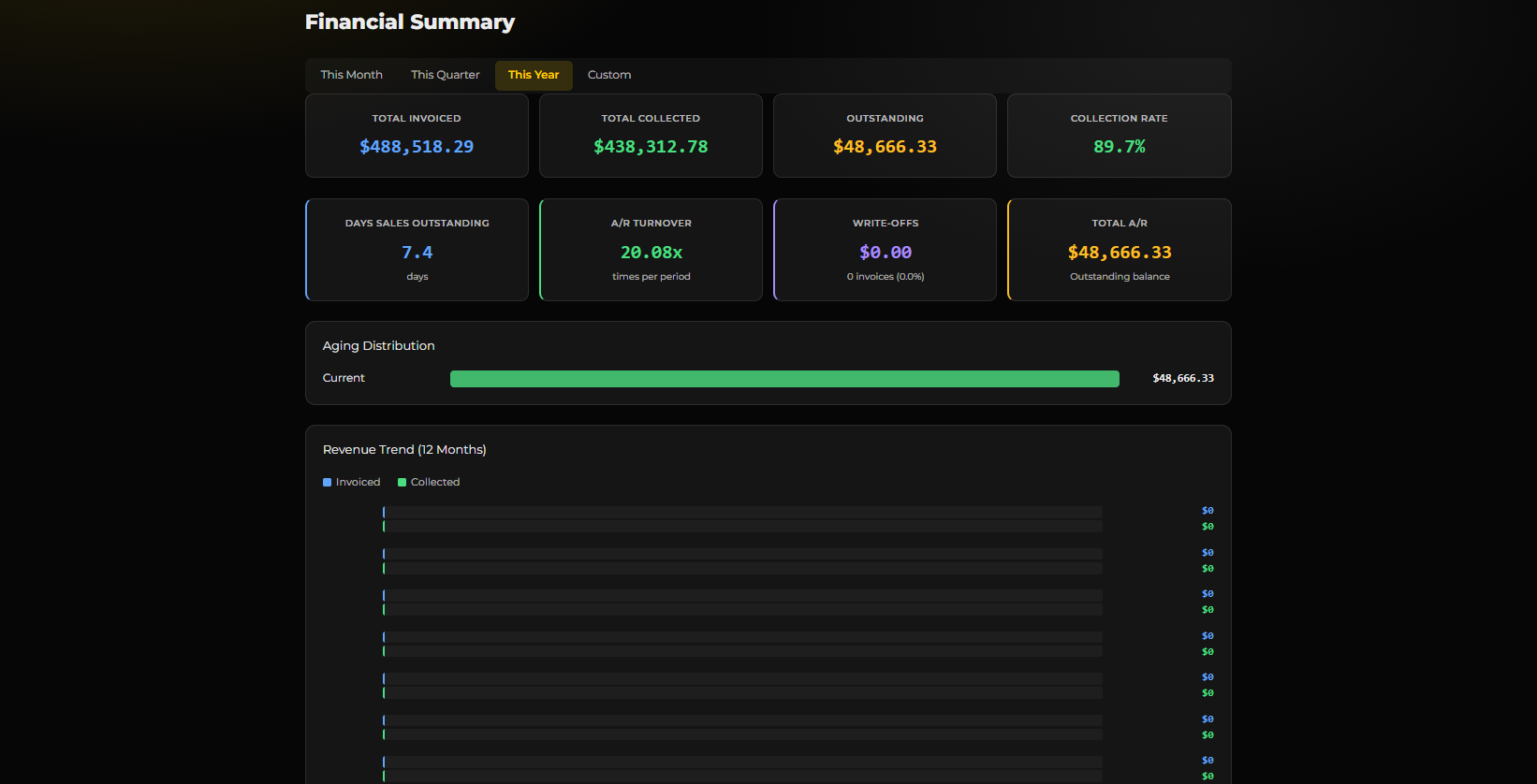This screenshot has width=1537, height=784.
Task: Select the Outstanding card value
Action: pyautogui.click(x=885, y=147)
